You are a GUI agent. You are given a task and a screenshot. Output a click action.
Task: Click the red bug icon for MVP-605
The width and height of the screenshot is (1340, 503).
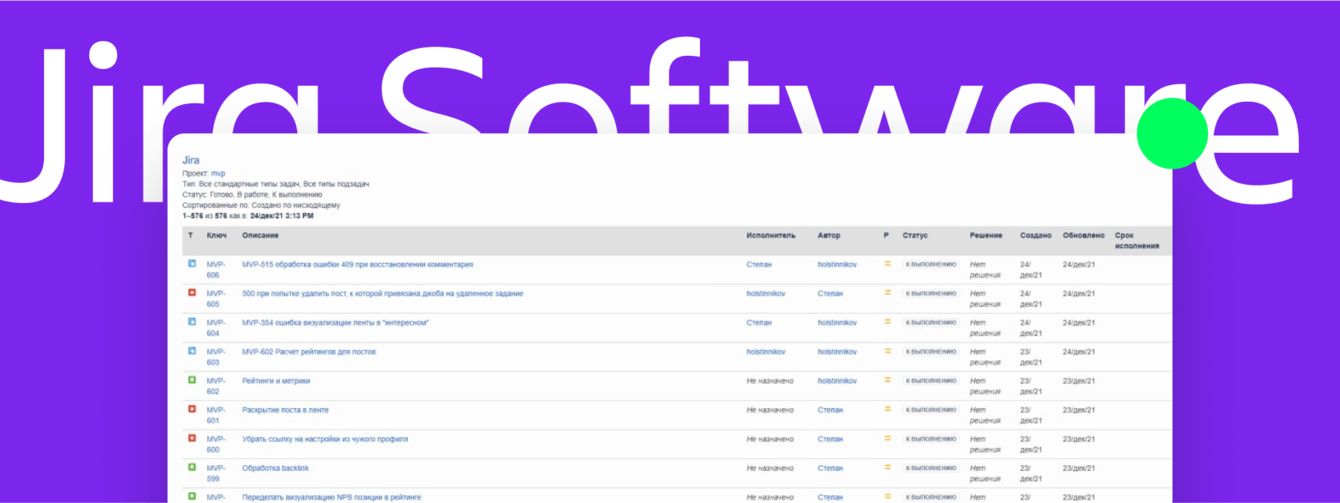(192, 293)
